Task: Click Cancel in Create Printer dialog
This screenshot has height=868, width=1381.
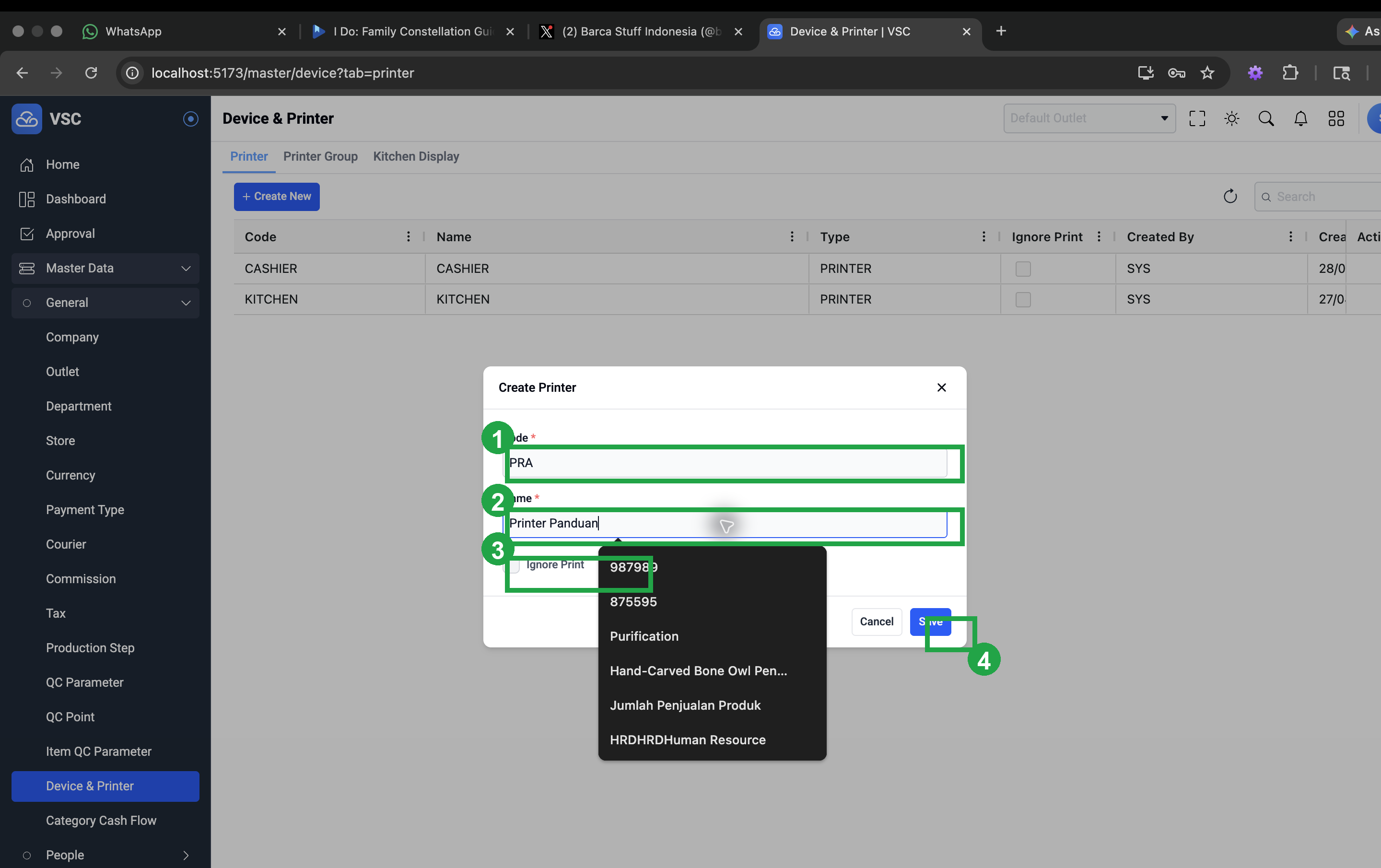Action: (877, 622)
